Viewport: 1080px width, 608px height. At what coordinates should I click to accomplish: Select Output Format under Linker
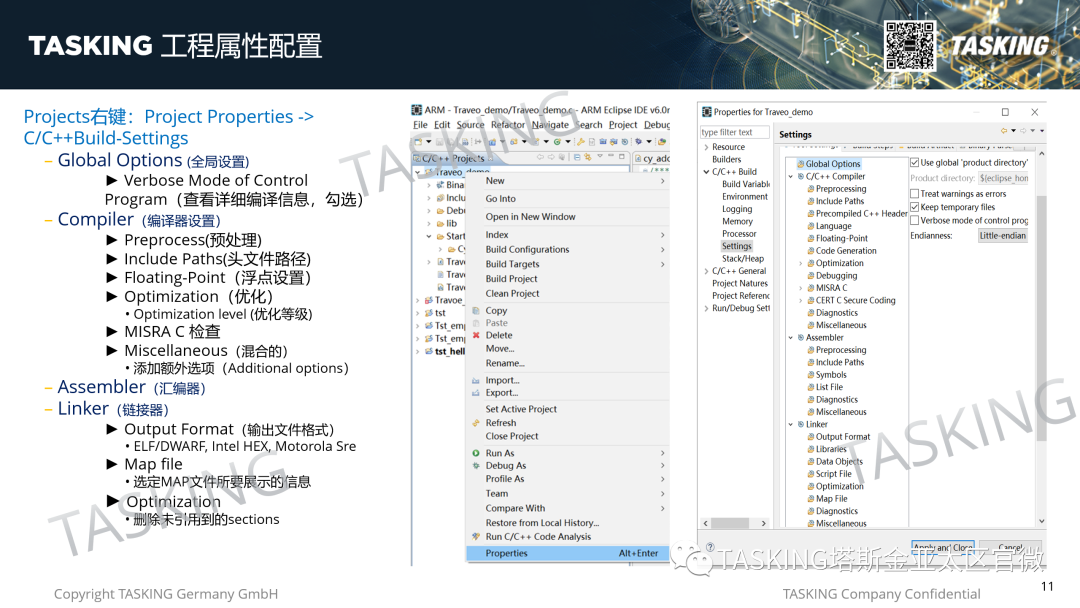click(842, 437)
